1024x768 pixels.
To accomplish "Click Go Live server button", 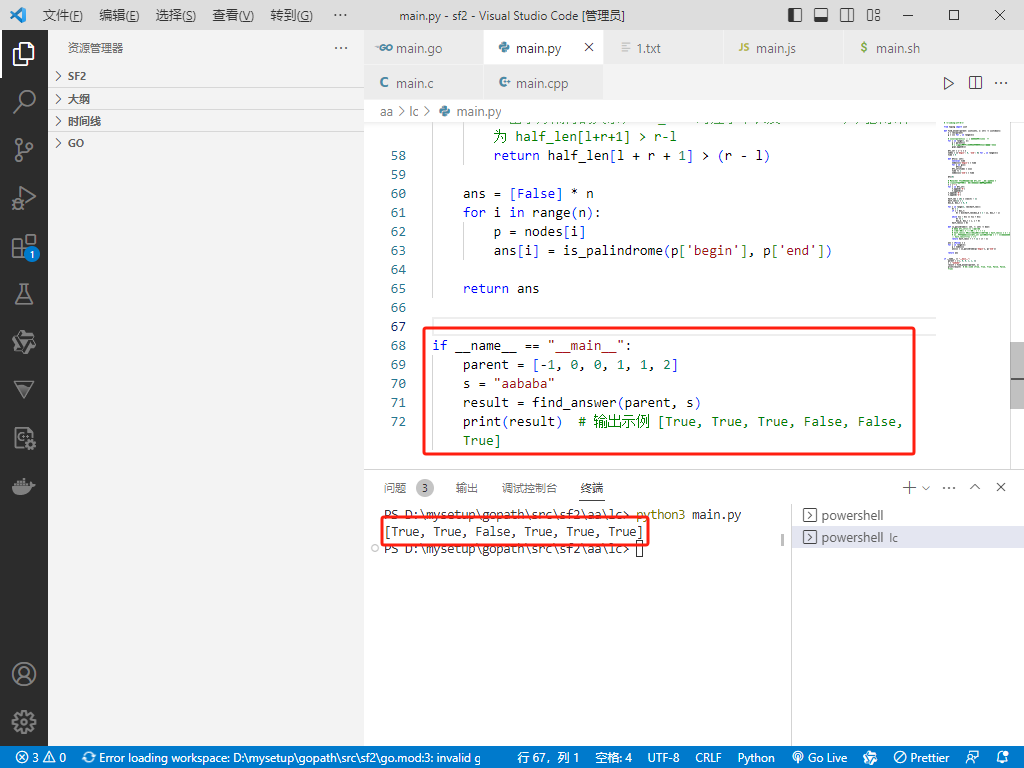I will (x=820, y=758).
